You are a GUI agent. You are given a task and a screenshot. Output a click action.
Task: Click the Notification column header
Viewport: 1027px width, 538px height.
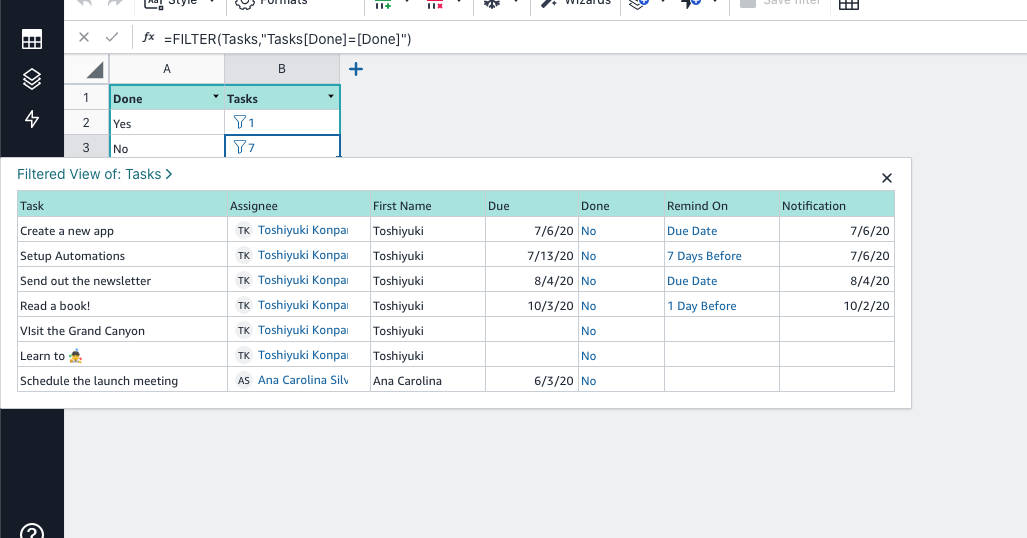click(836, 205)
